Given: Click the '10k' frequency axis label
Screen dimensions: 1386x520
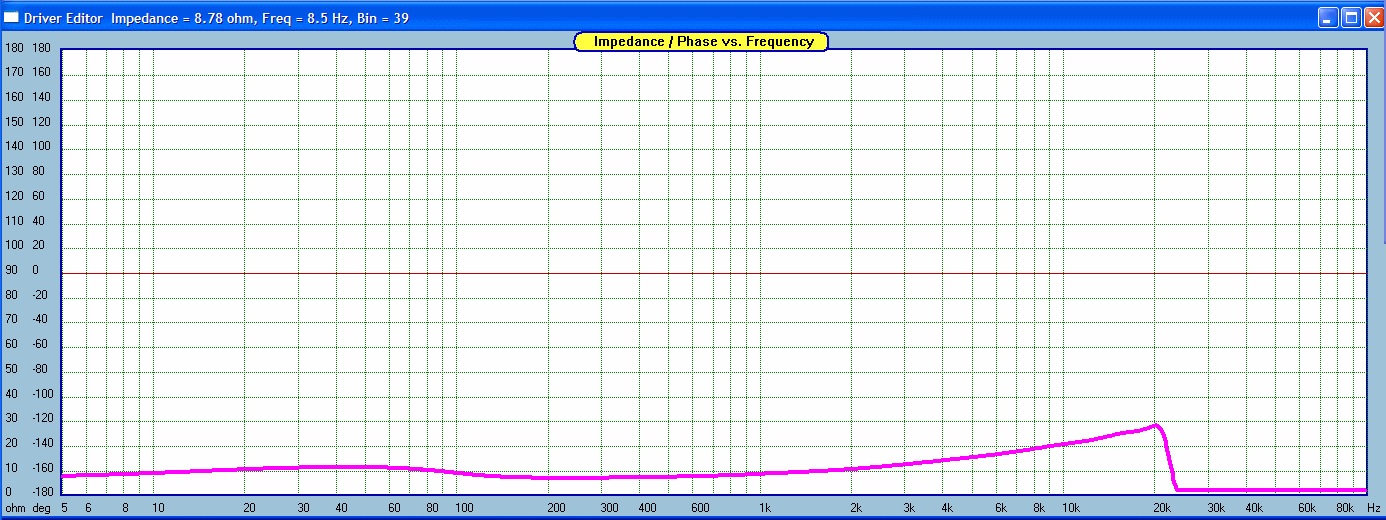Looking at the screenshot, I should point(1071,508).
